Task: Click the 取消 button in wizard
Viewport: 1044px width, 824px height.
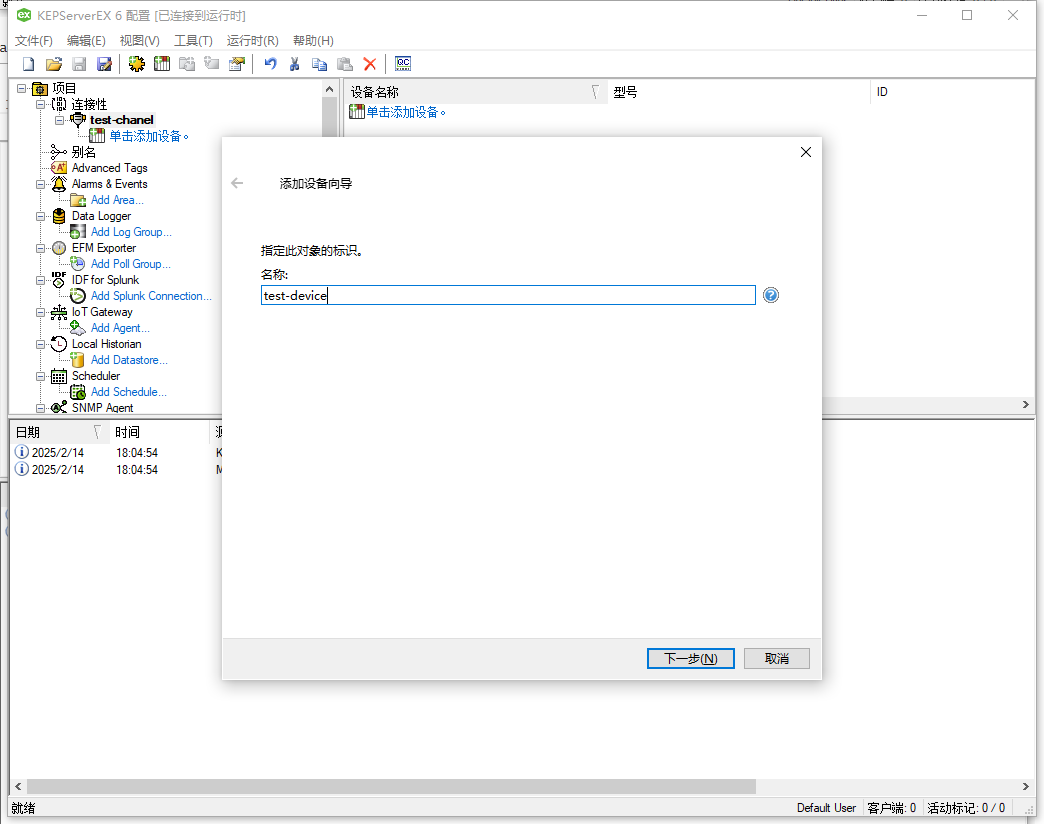Action: point(776,658)
